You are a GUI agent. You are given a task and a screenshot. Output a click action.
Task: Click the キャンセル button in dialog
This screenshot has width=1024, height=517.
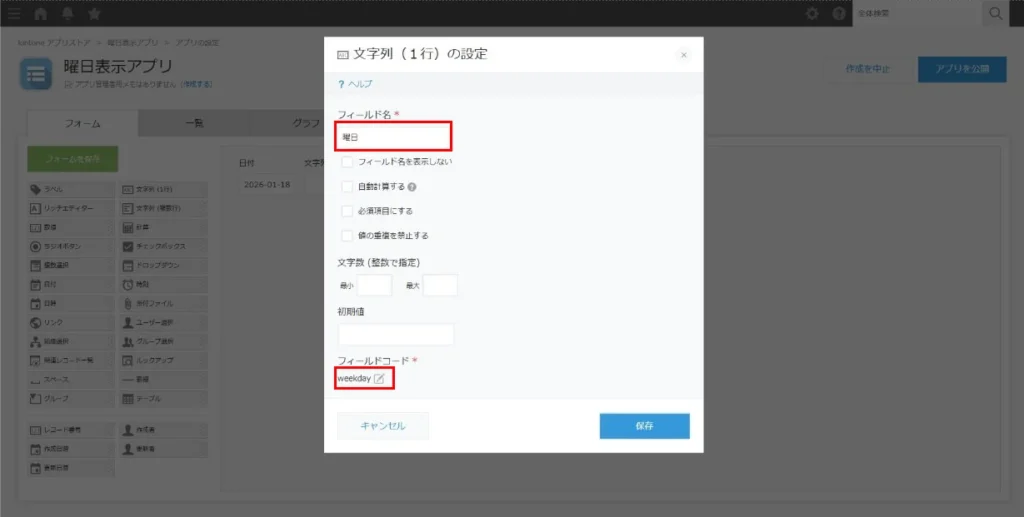383,426
